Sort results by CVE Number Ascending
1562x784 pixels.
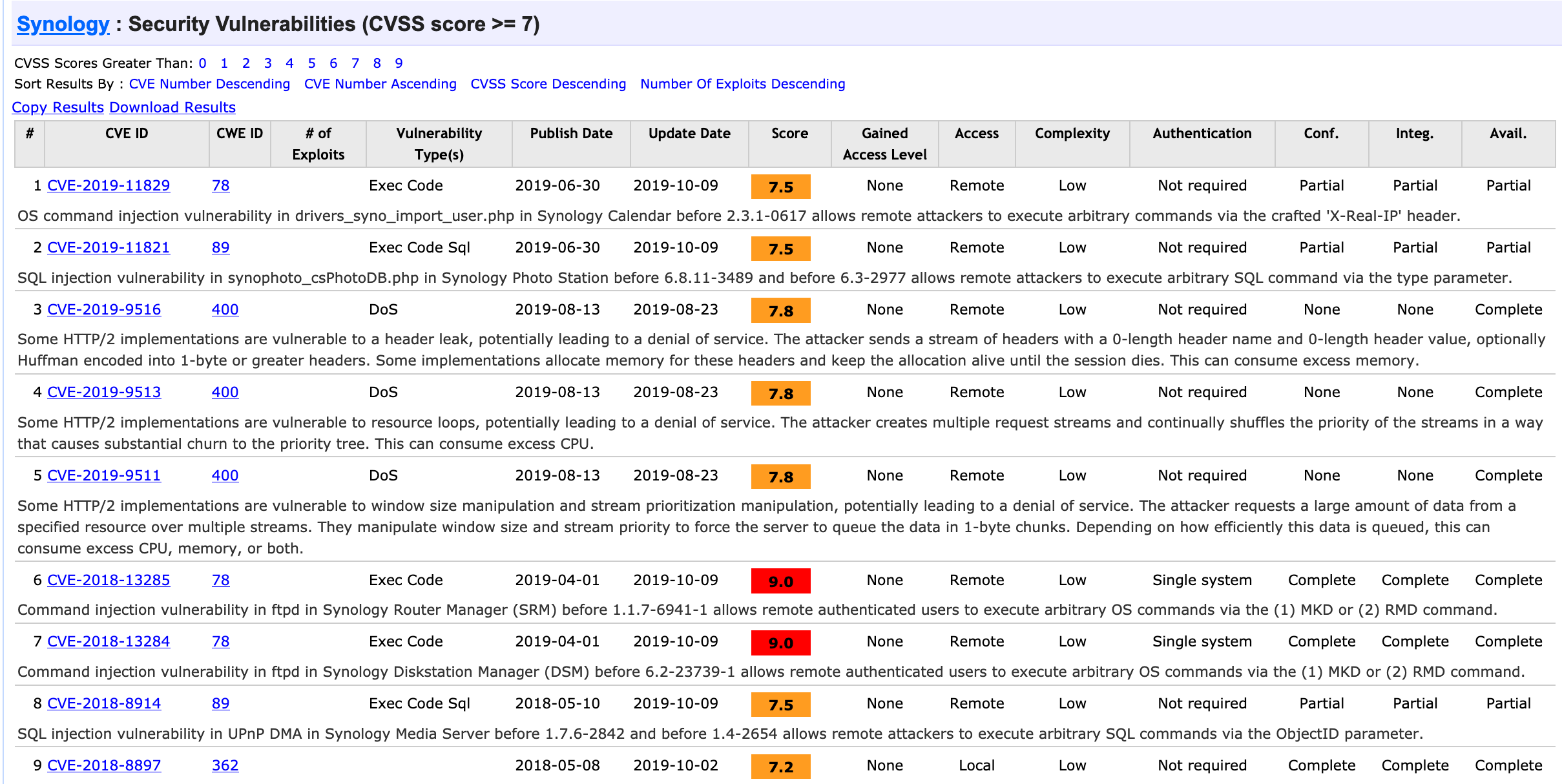point(380,84)
